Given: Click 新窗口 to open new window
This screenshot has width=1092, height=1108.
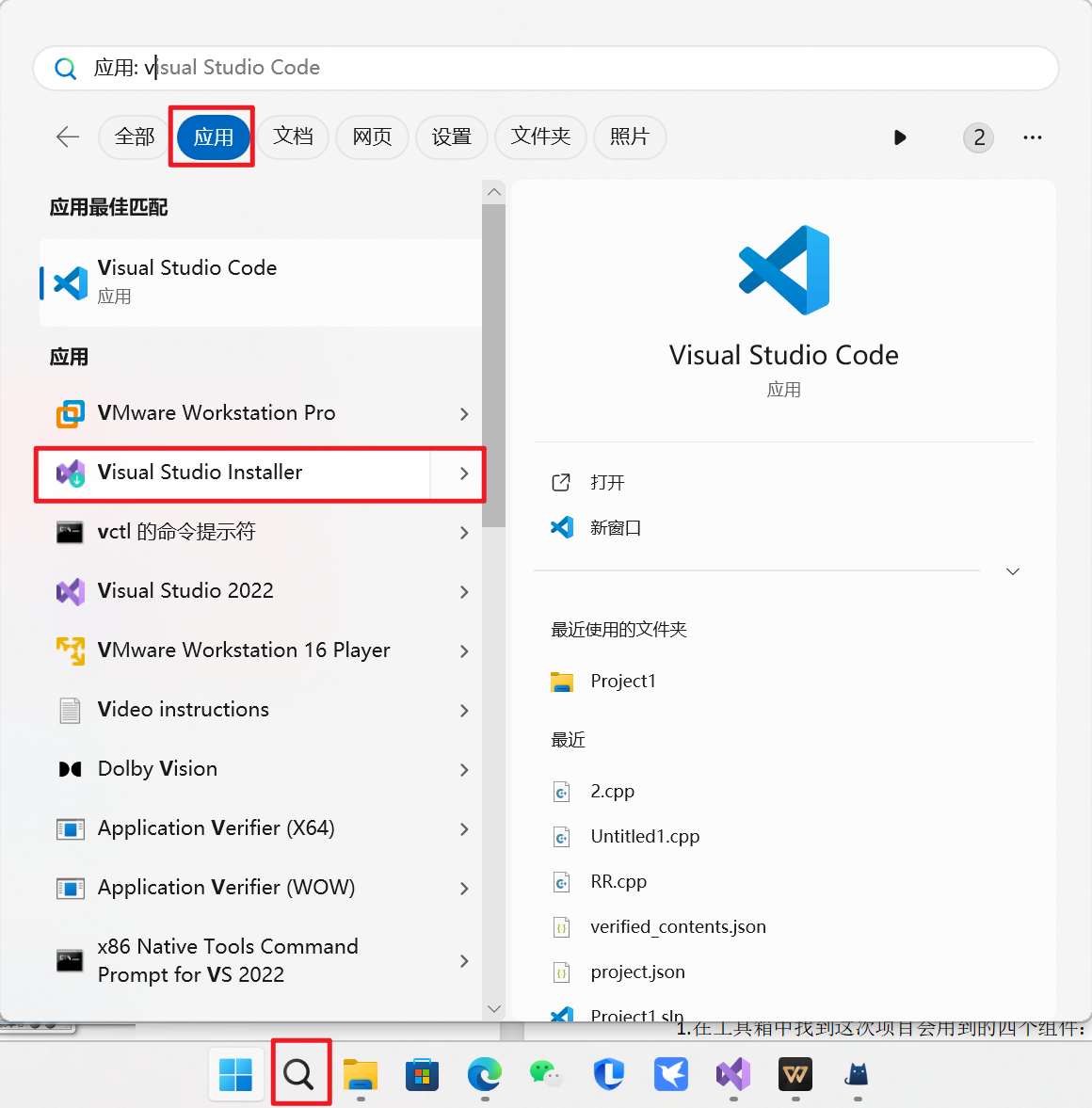Looking at the screenshot, I should click(x=616, y=528).
